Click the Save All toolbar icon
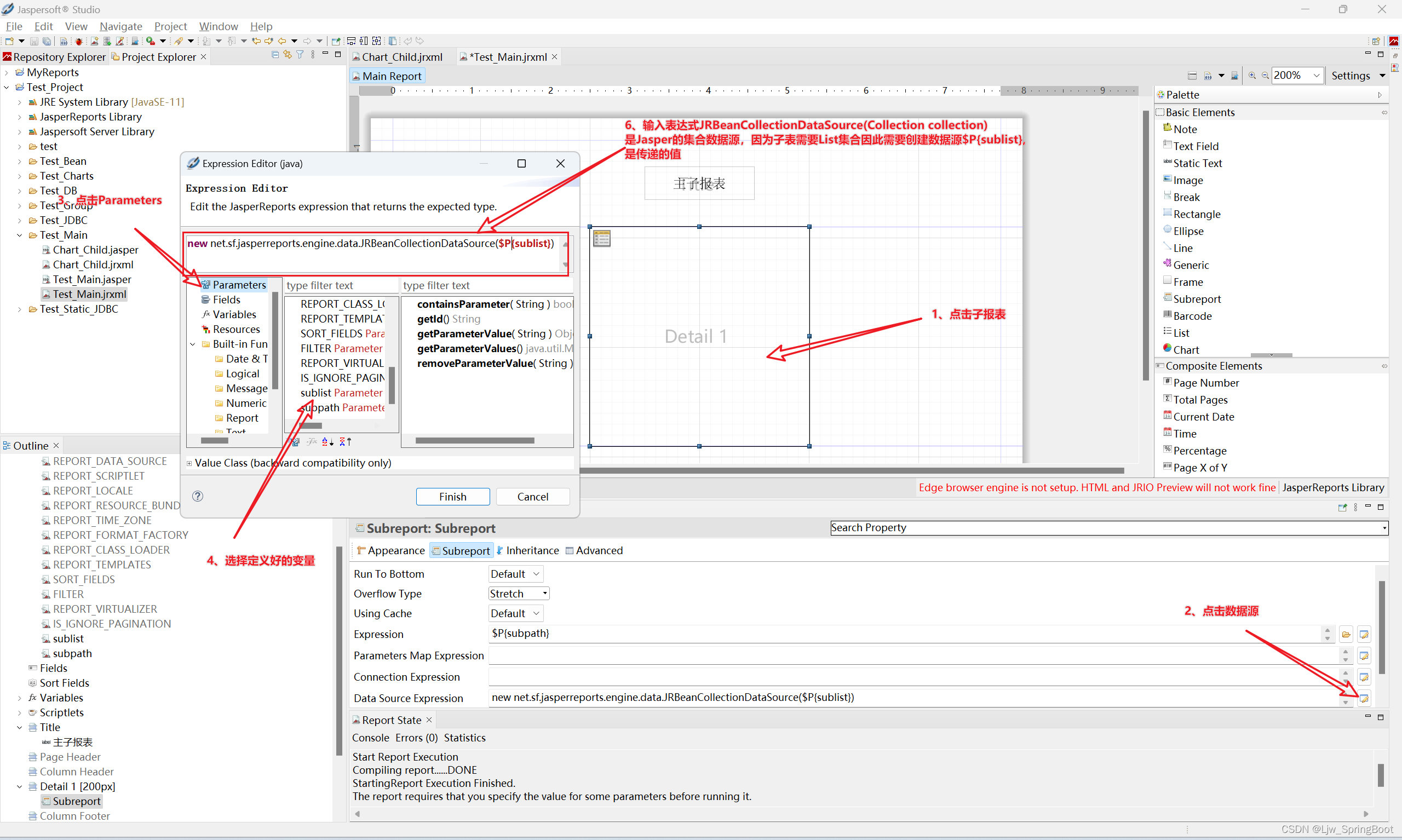The image size is (1402, 840). [47, 41]
